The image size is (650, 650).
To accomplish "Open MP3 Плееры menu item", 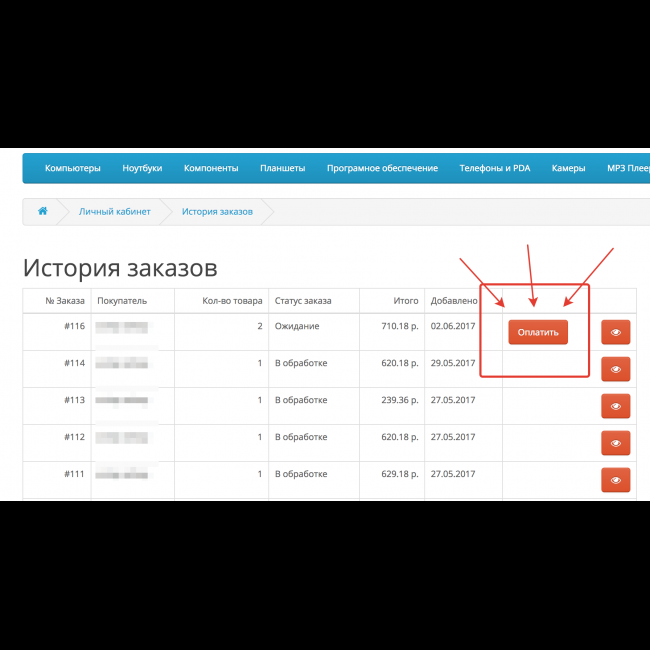I will coord(626,169).
